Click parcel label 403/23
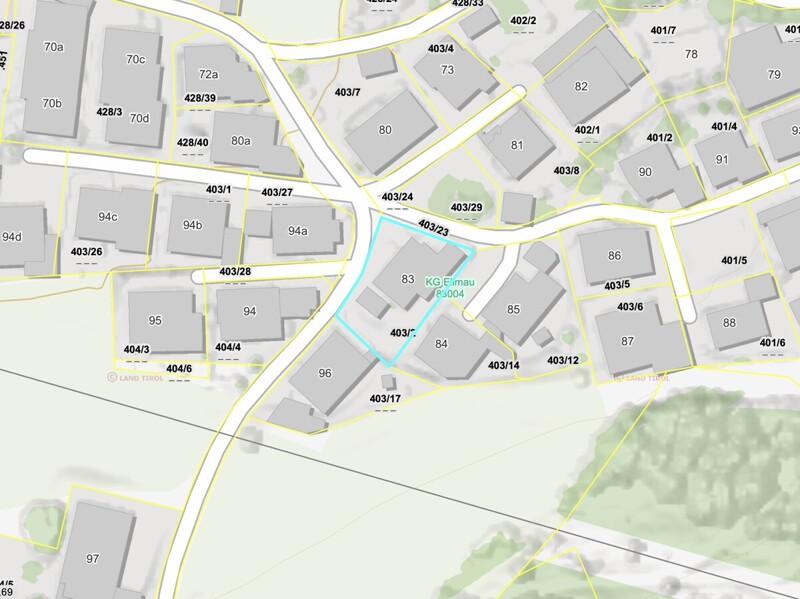The image size is (800, 599). pyautogui.click(x=433, y=229)
